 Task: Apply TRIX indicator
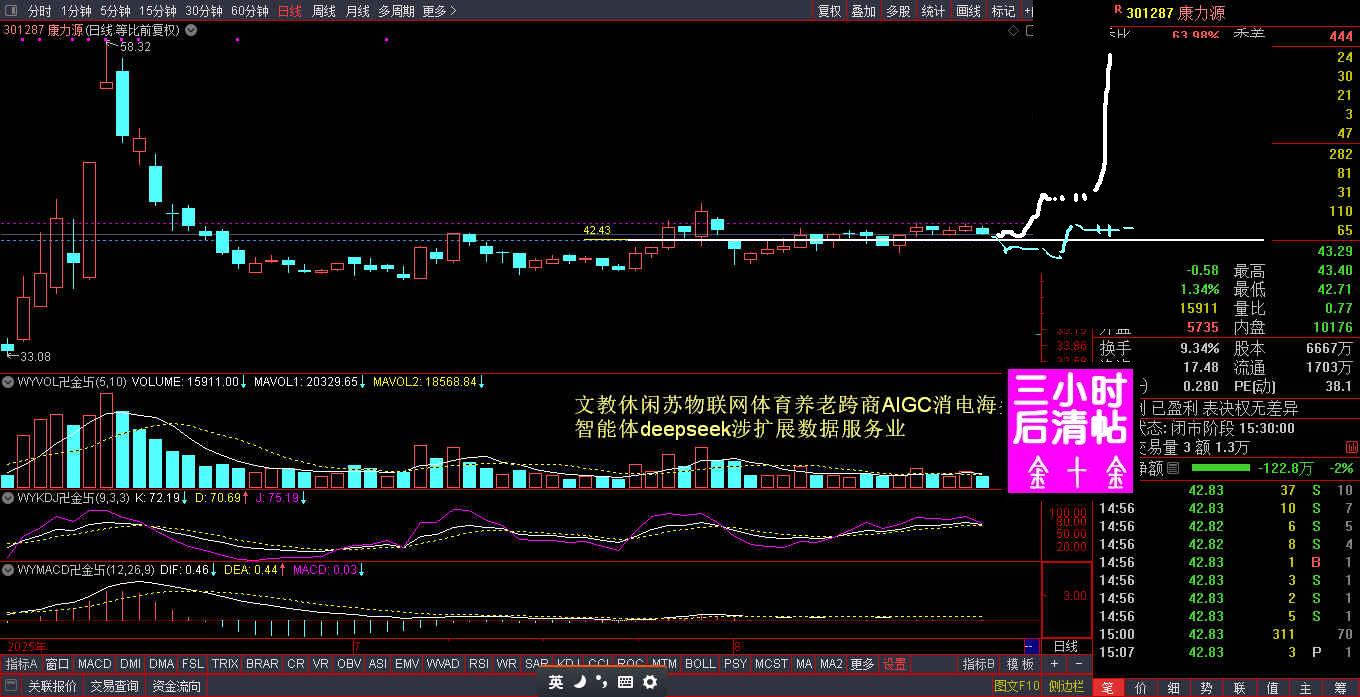(225, 664)
